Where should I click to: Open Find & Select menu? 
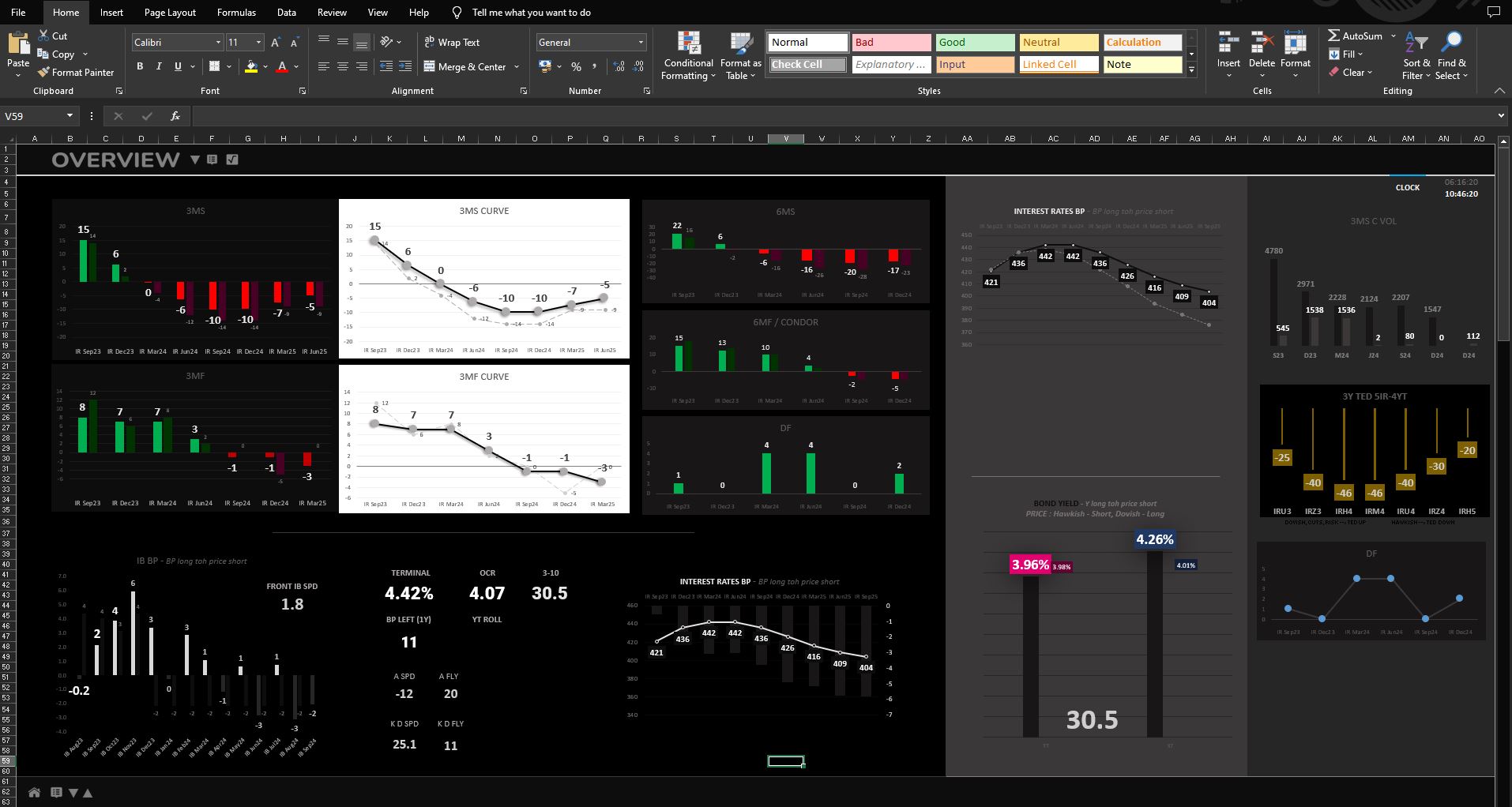pos(1451,56)
